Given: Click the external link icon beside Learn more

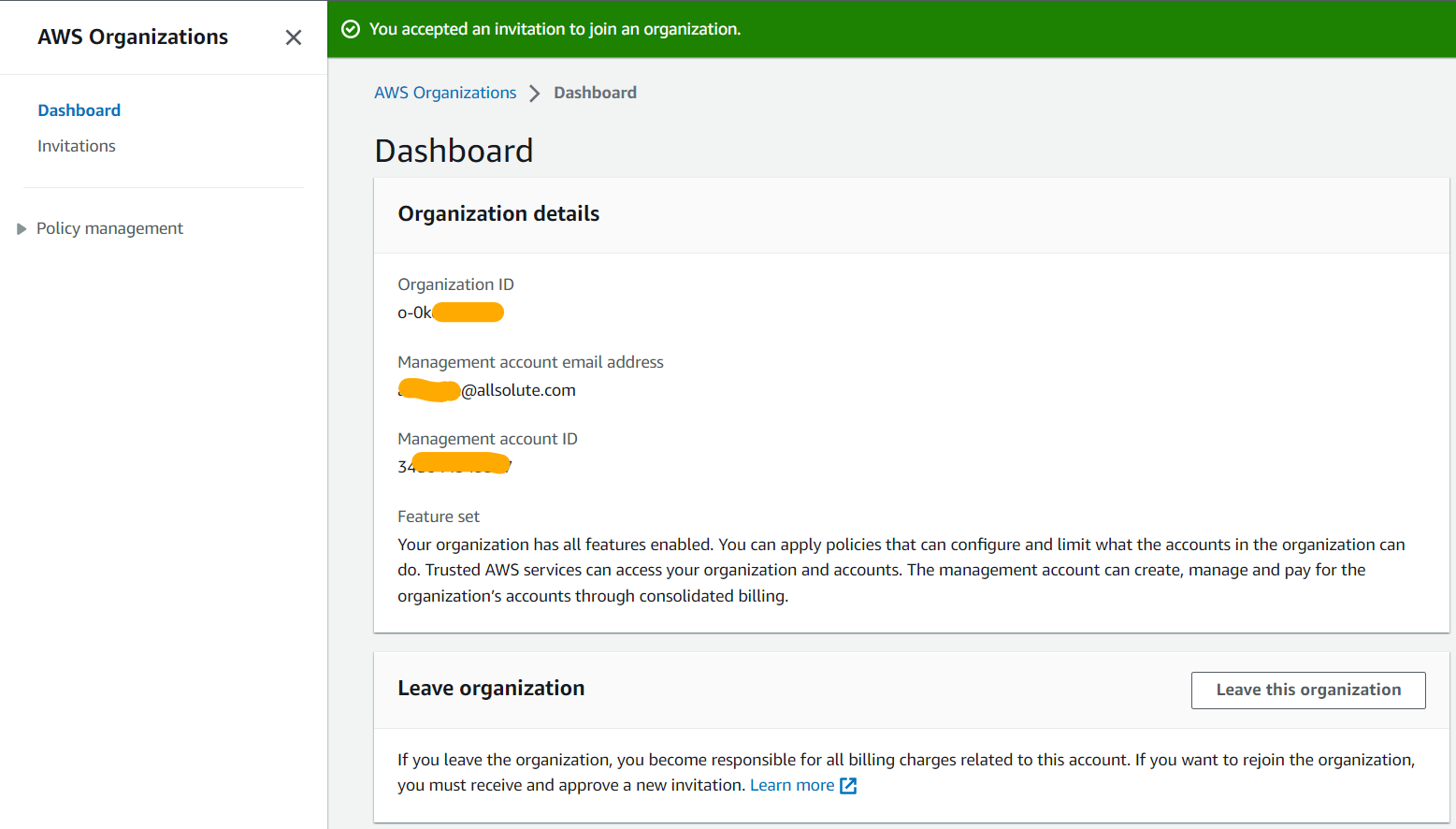Looking at the screenshot, I should [848, 786].
